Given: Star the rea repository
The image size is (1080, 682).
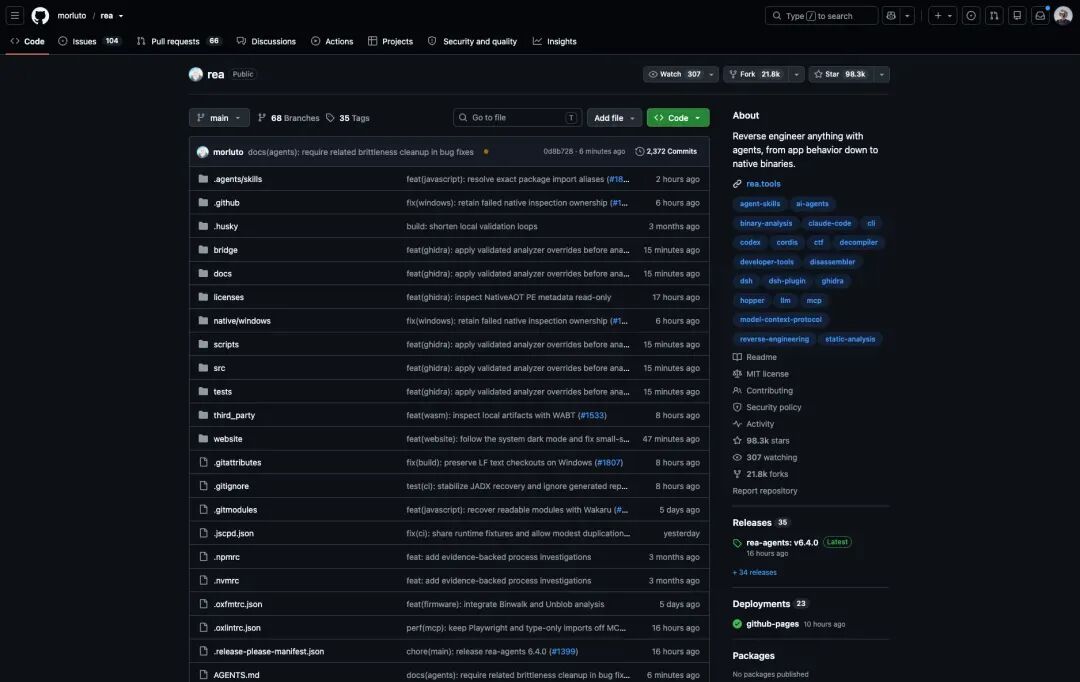Looking at the screenshot, I should click(841, 74).
